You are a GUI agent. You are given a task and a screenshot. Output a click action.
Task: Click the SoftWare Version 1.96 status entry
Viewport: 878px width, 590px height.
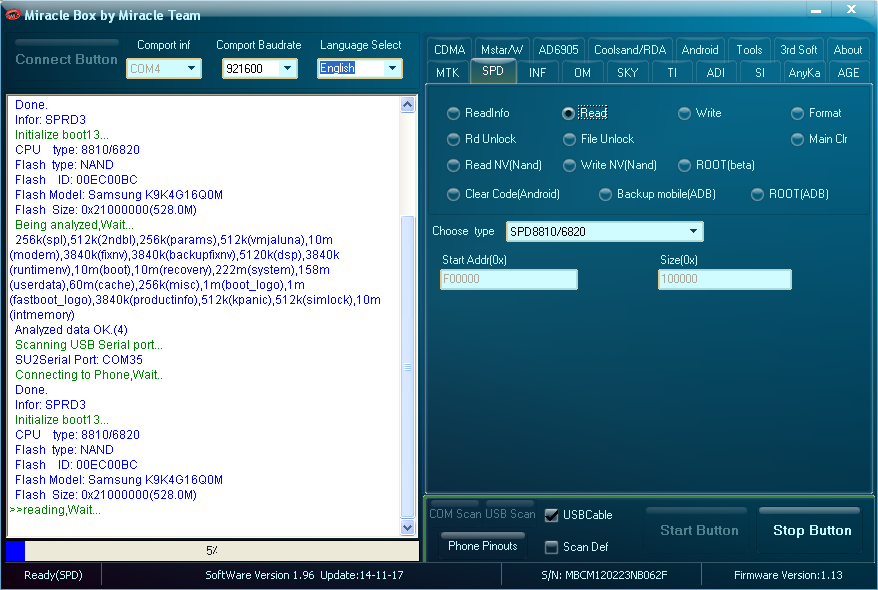(x=304, y=575)
